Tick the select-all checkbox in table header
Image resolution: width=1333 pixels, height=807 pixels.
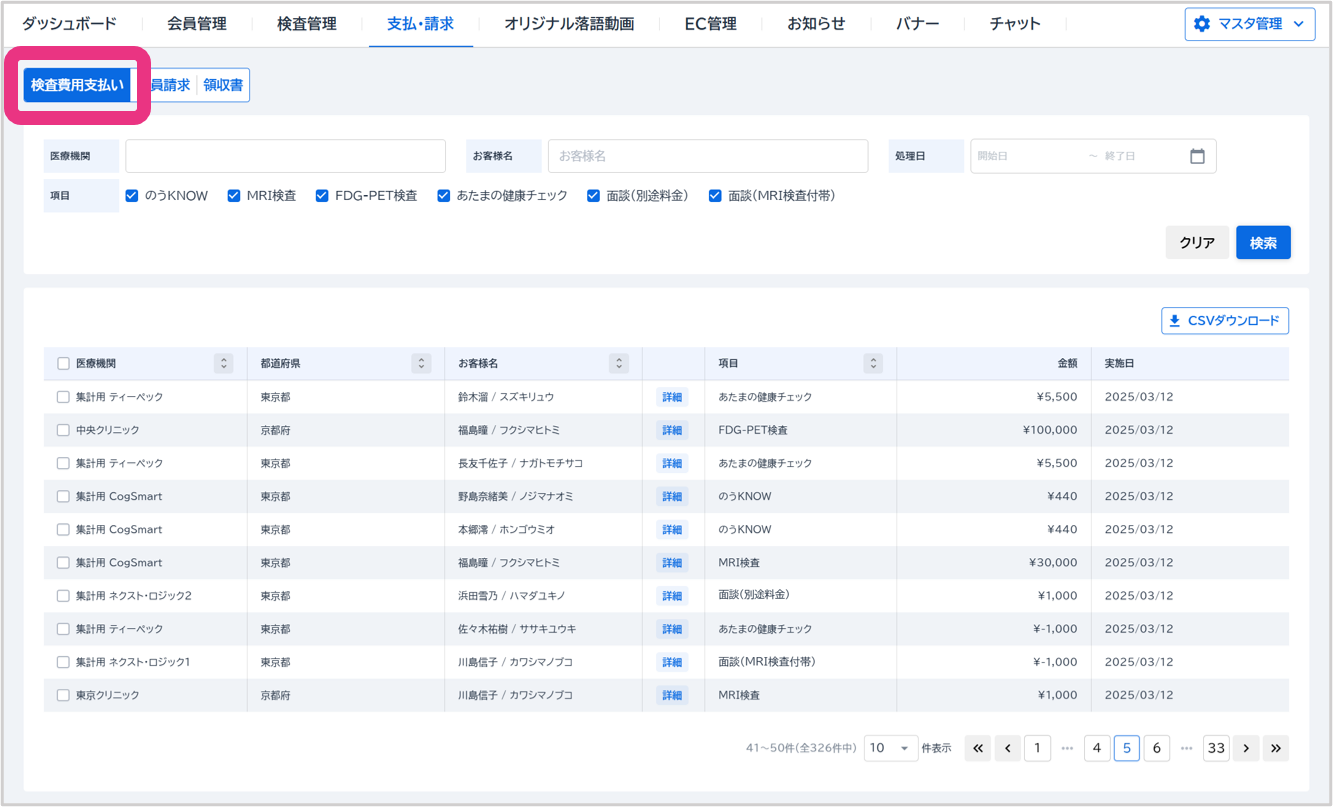click(63, 364)
